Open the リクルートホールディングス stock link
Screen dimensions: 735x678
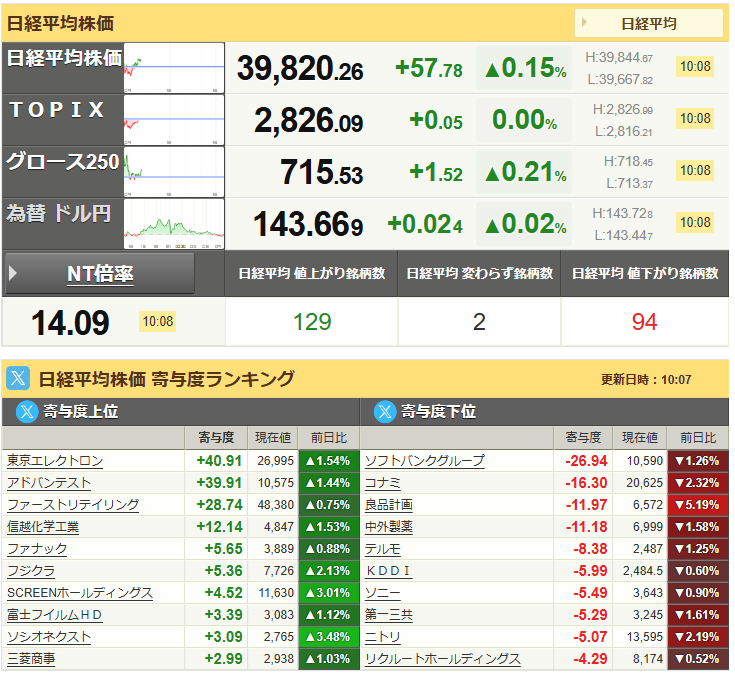coord(442,659)
